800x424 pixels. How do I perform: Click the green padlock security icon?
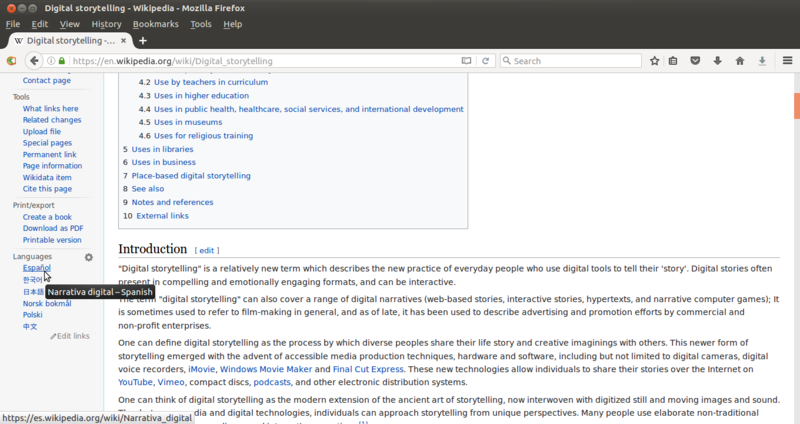62,61
